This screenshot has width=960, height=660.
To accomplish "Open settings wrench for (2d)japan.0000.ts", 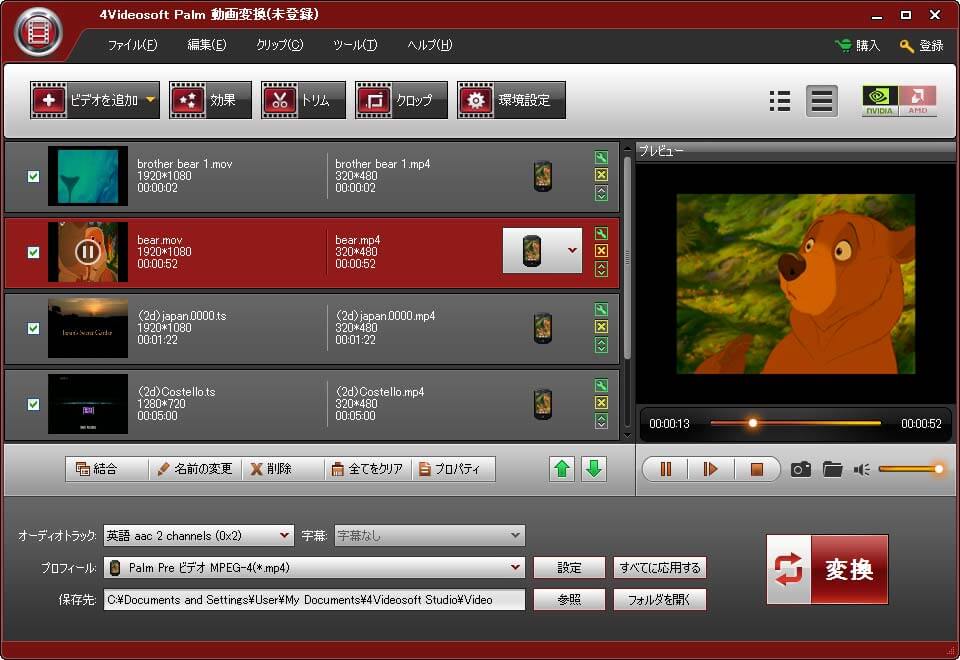I will click(601, 309).
